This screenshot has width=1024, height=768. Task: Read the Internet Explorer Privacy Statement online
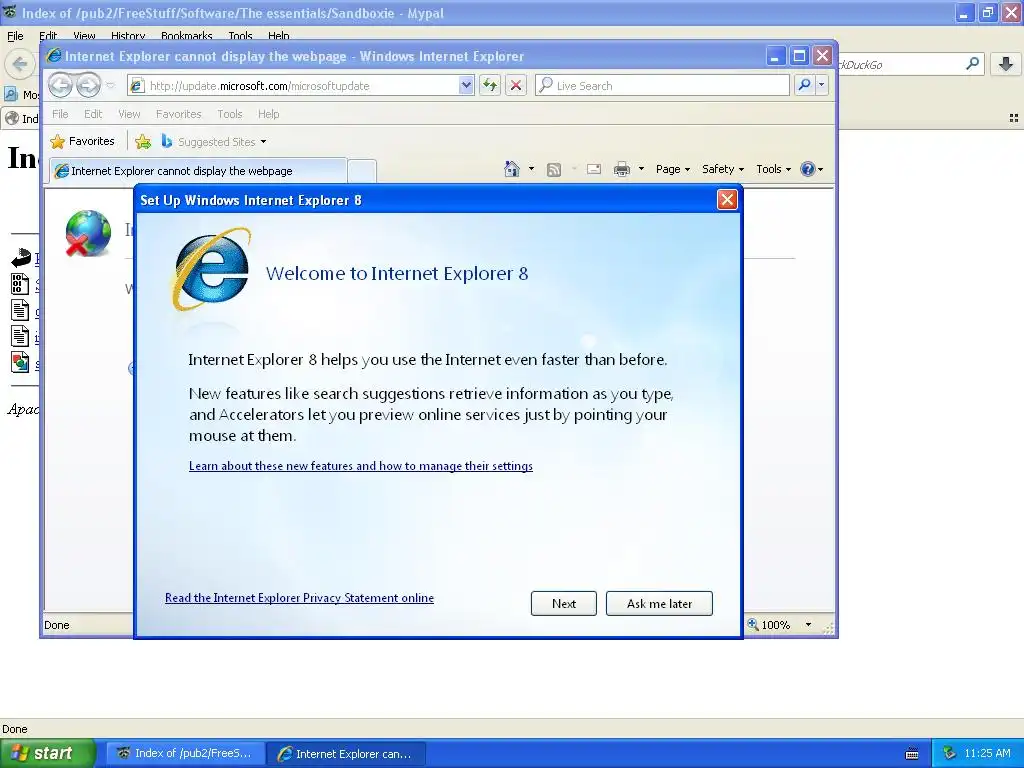point(299,598)
